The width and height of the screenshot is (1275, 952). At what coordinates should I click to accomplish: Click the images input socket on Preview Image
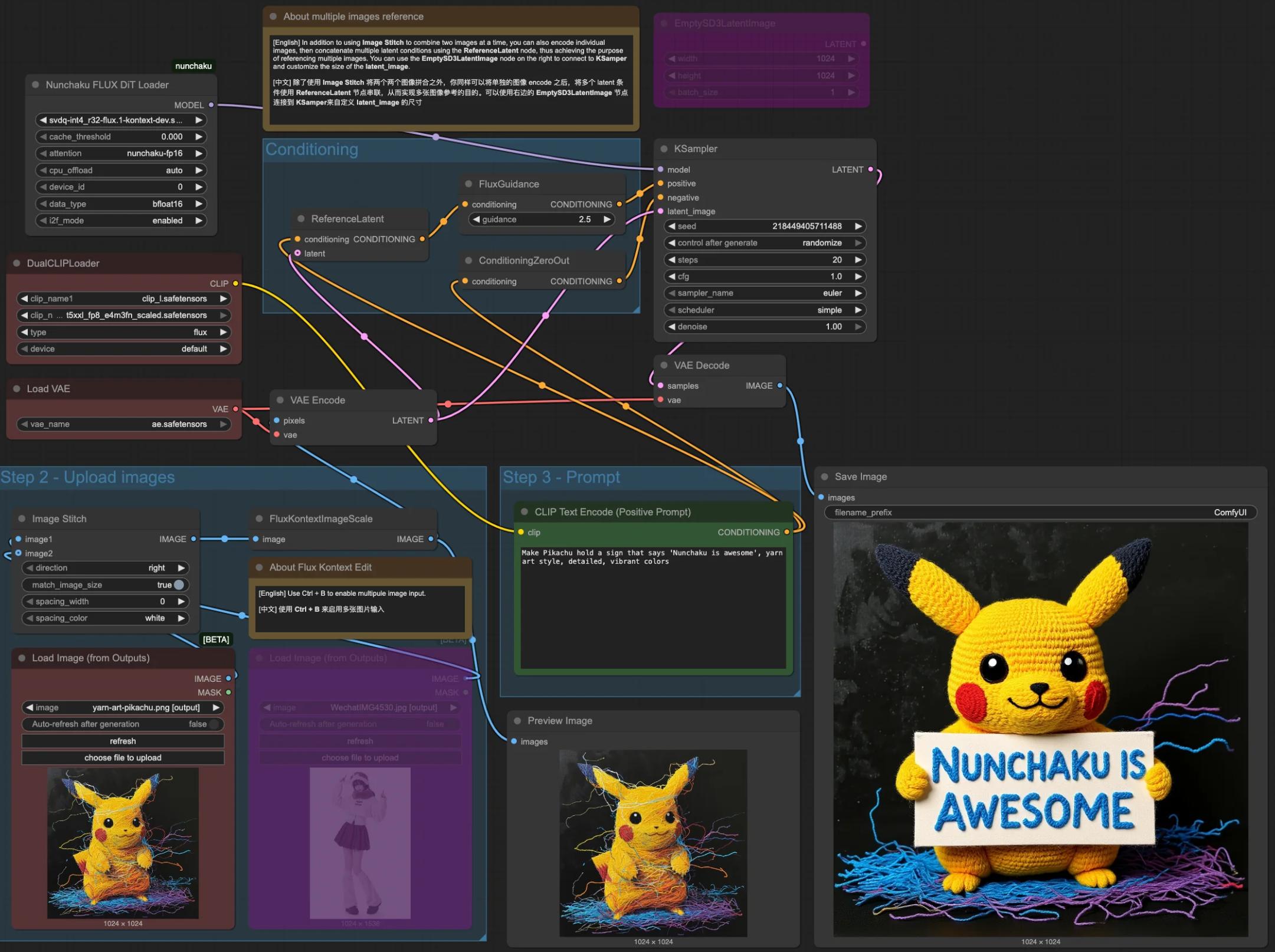514,741
